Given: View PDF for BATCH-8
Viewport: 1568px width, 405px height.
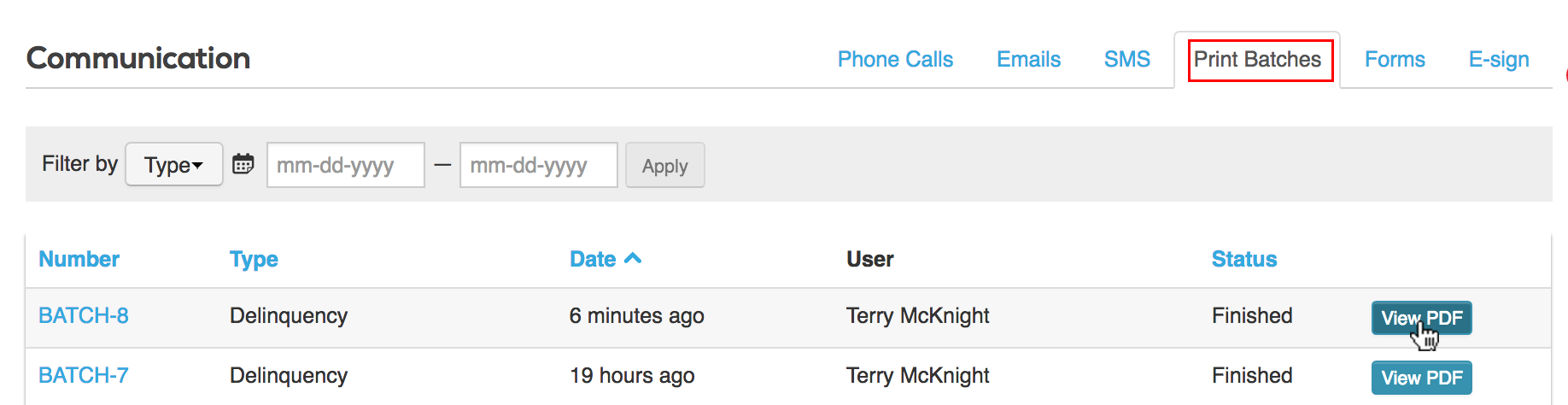Looking at the screenshot, I should pos(1422,318).
